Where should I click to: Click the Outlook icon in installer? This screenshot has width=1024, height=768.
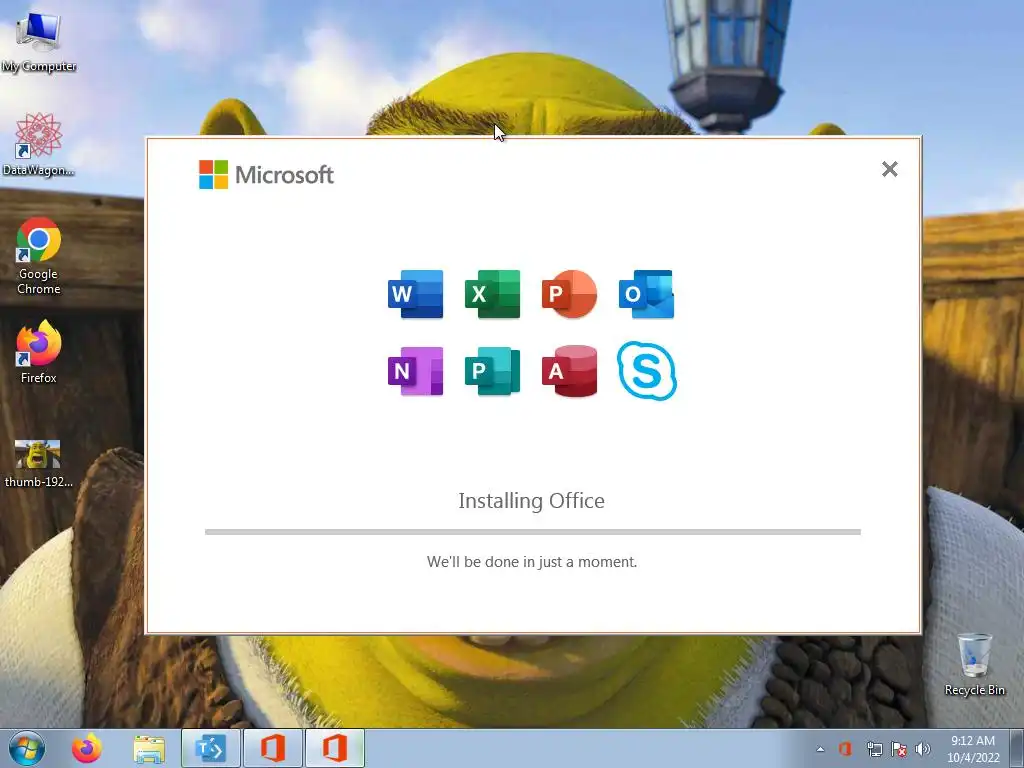pos(647,294)
